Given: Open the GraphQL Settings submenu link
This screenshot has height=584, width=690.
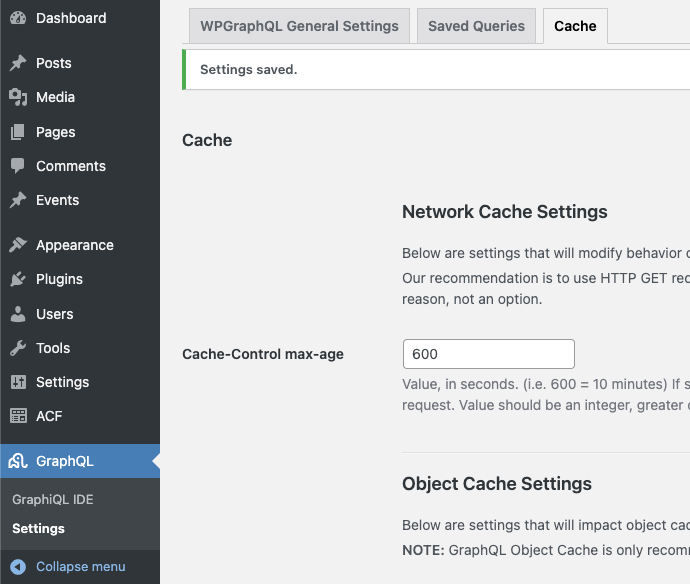Looking at the screenshot, I should click(38, 528).
